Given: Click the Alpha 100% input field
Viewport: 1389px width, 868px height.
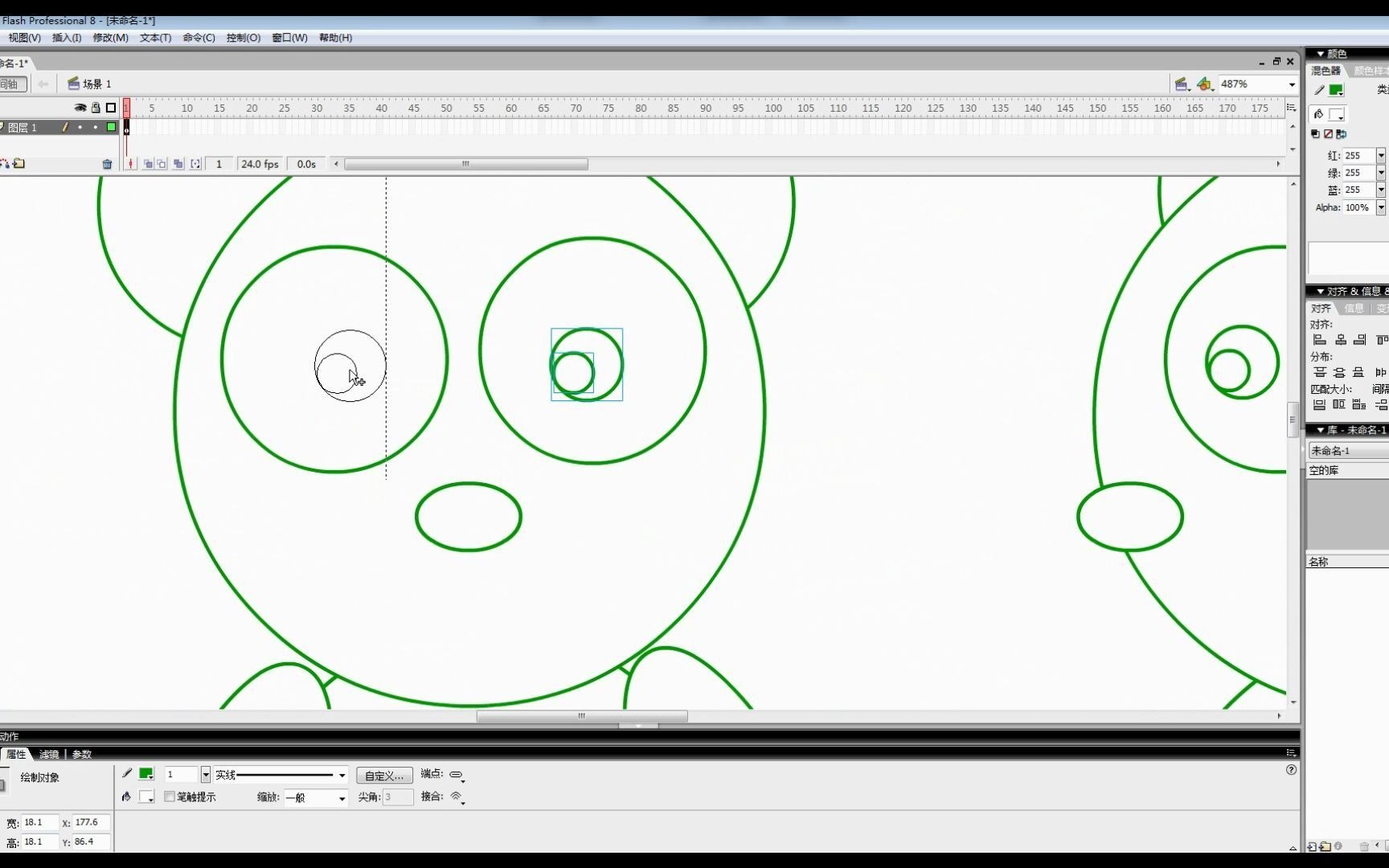Looking at the screenshot, I should click(x=1358, y=207).
